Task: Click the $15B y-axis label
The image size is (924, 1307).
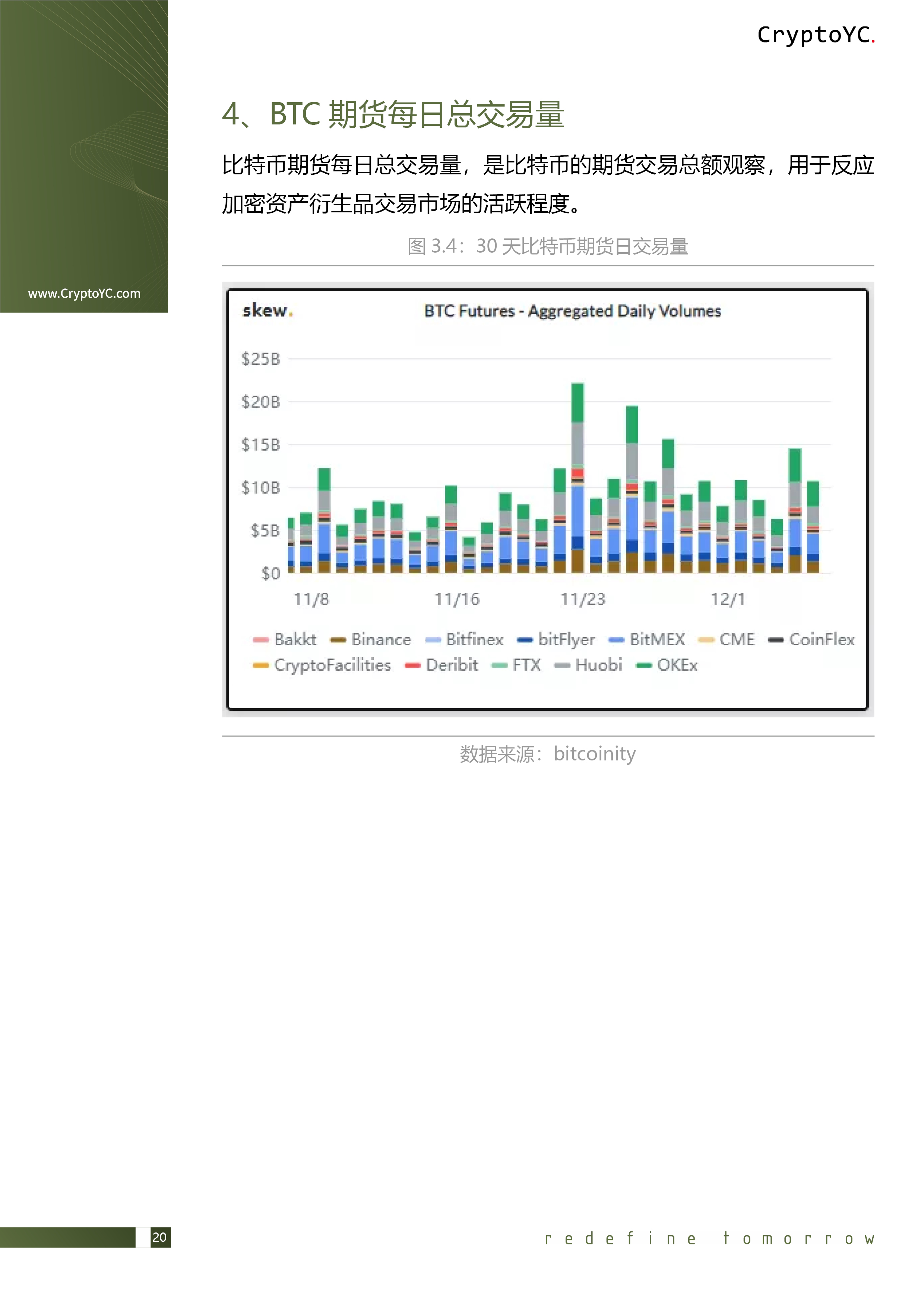Action: point(261,444)
